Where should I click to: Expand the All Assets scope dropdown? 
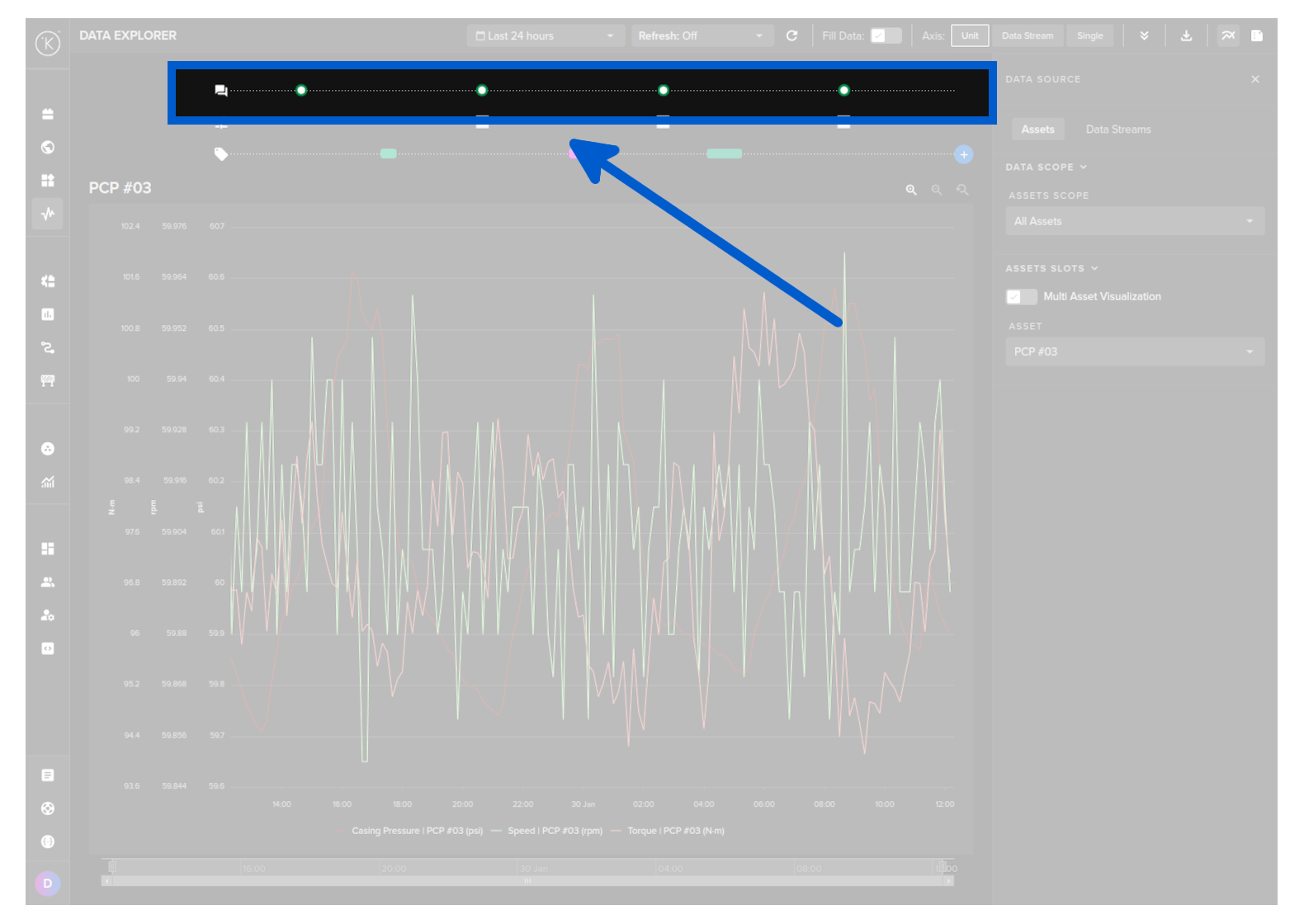(x=1134, y=221)
